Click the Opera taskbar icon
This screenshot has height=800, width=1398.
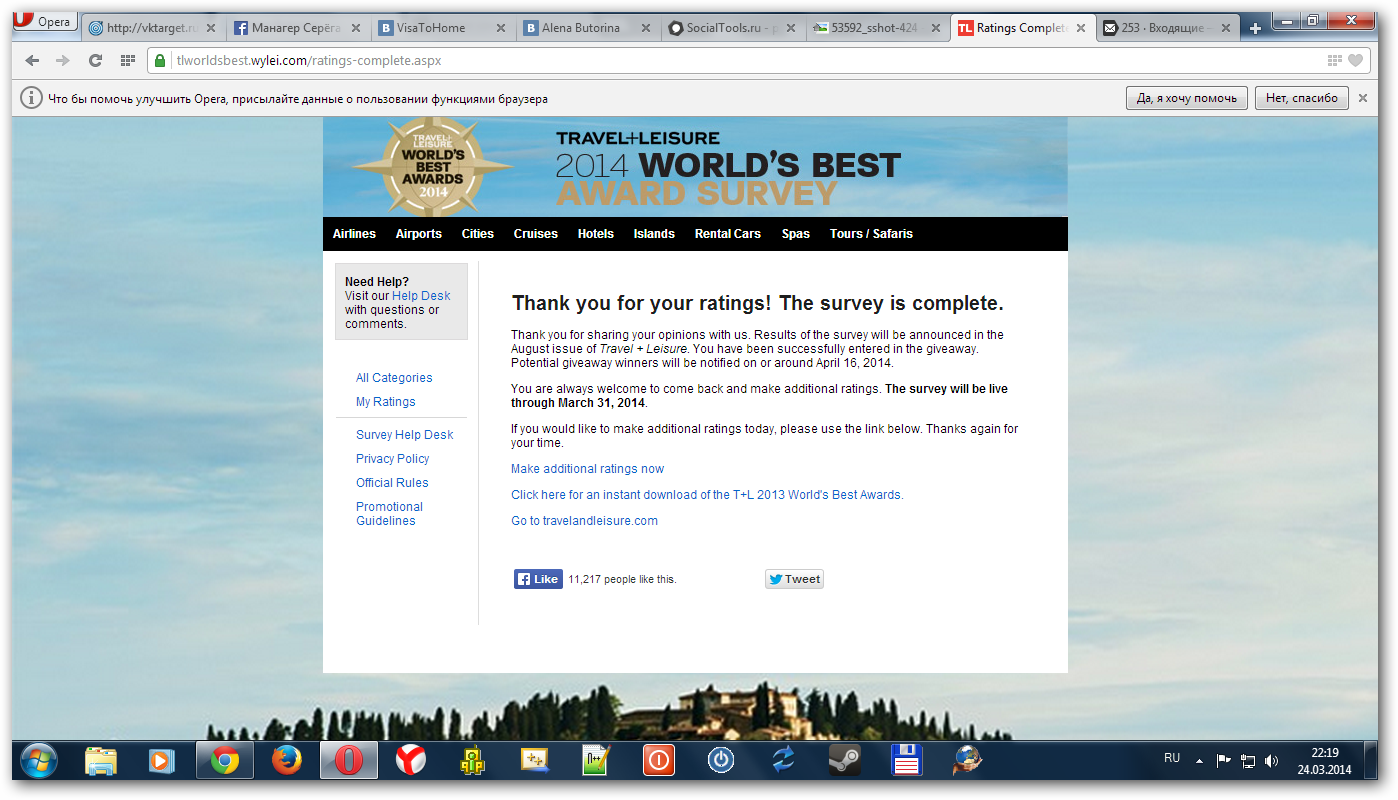[x=348, y=761]
